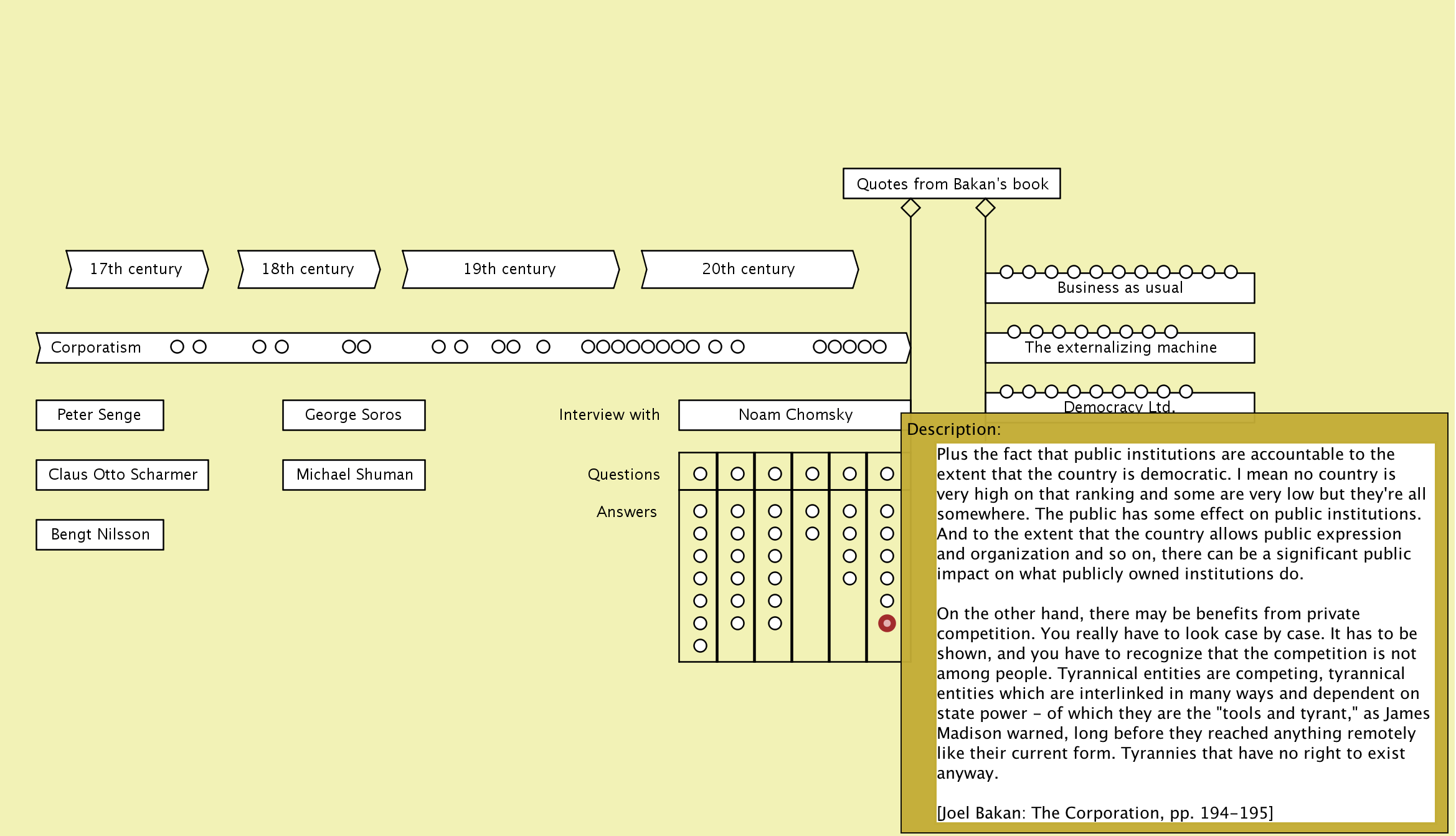Image resolution: width=1456 pixels, height=836 pixels.
Task: Click the Claus Otto Scharmer box
Action: (122, 475)
